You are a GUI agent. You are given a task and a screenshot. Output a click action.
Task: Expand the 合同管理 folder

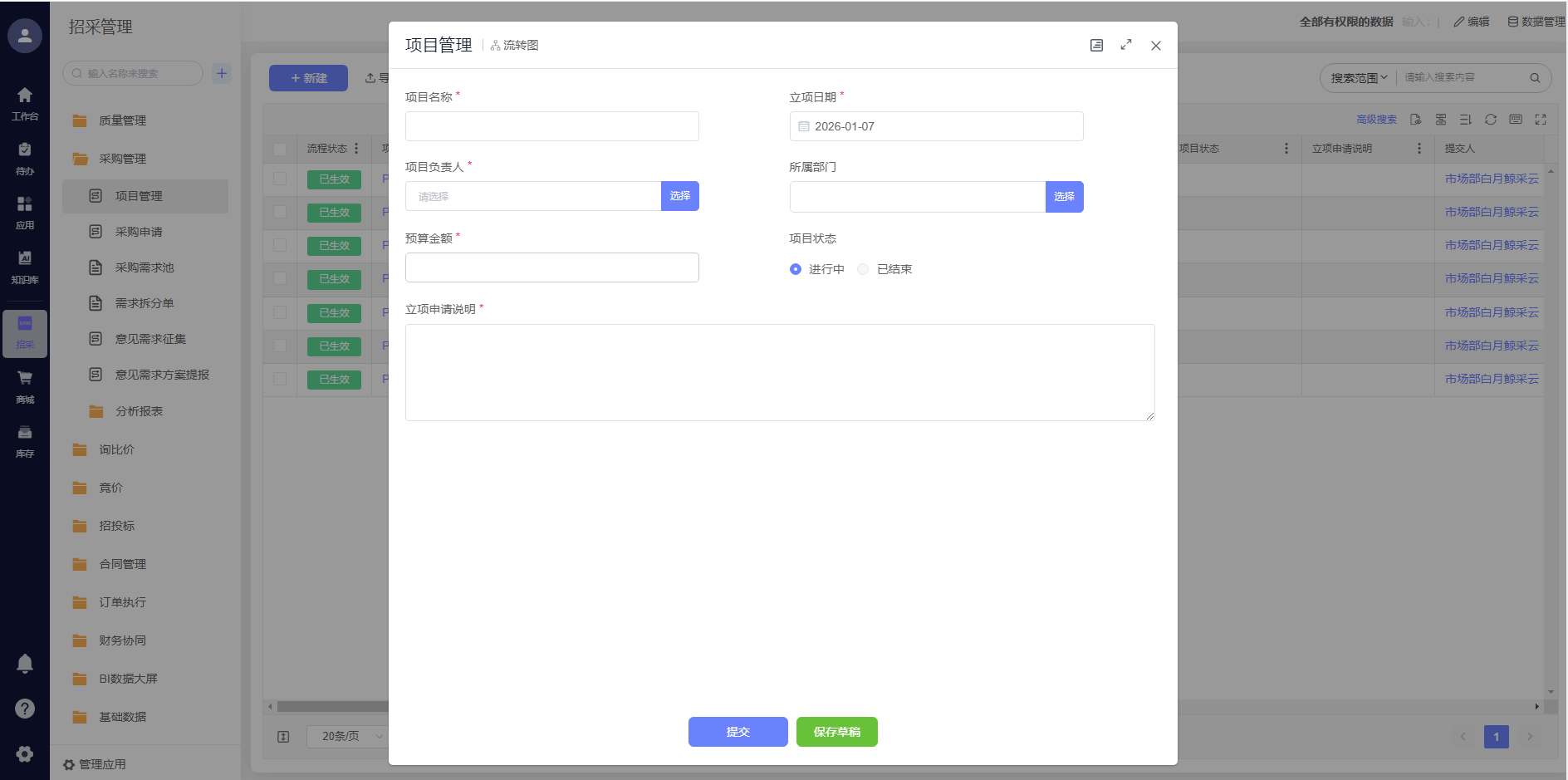[122, 564]
